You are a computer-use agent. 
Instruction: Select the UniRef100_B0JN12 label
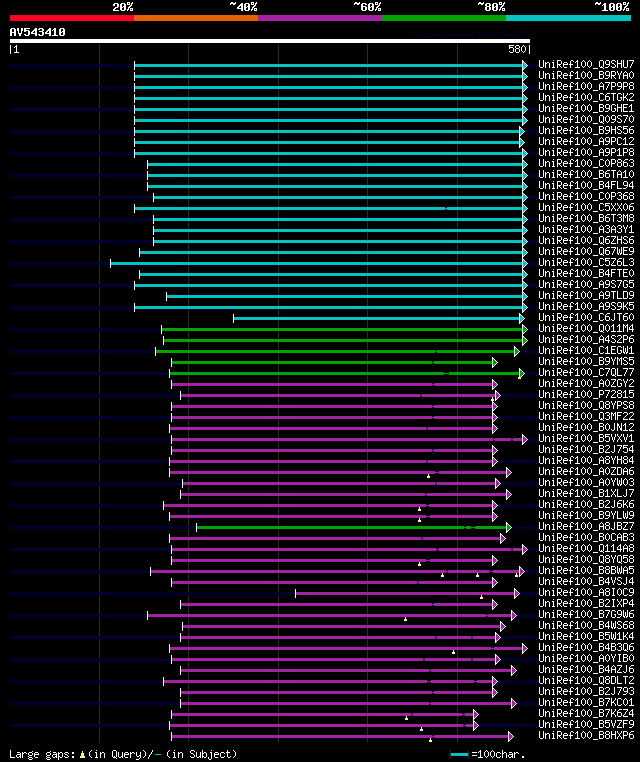pyautogui.click(x=586, y=428)
